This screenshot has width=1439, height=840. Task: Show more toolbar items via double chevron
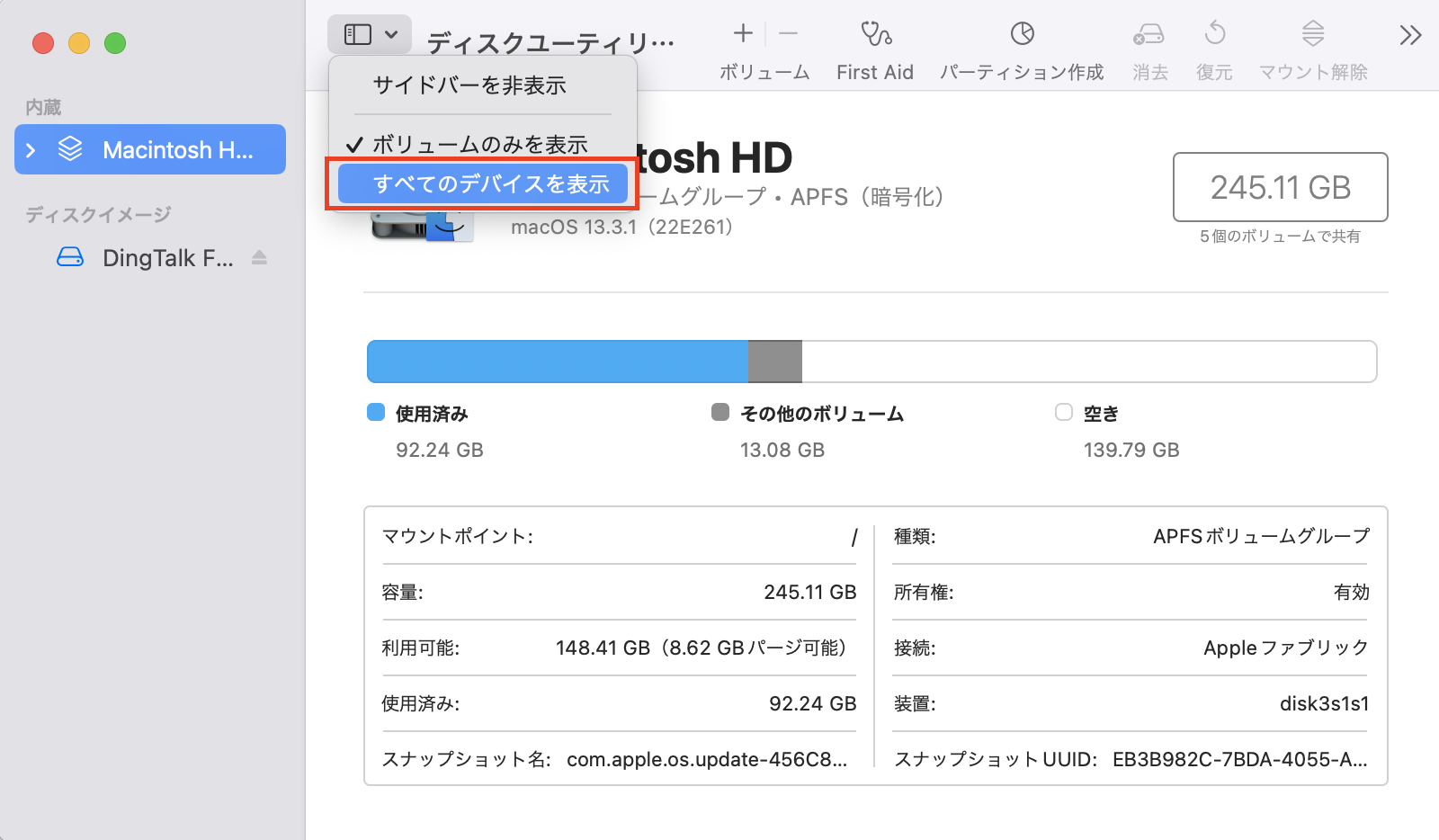pyautogui.click(x=1409, y=35)
